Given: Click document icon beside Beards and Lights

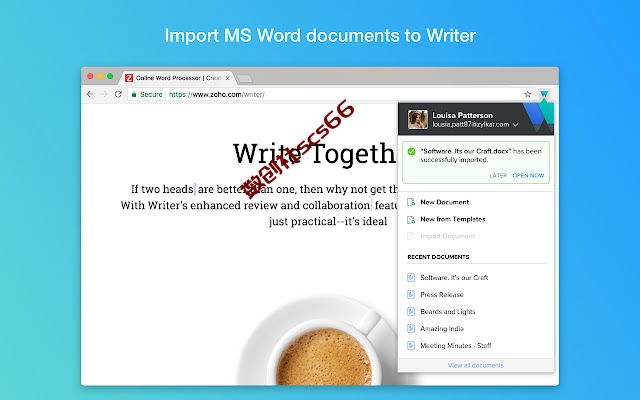Looking at the screenshot, I should point(411,312).
